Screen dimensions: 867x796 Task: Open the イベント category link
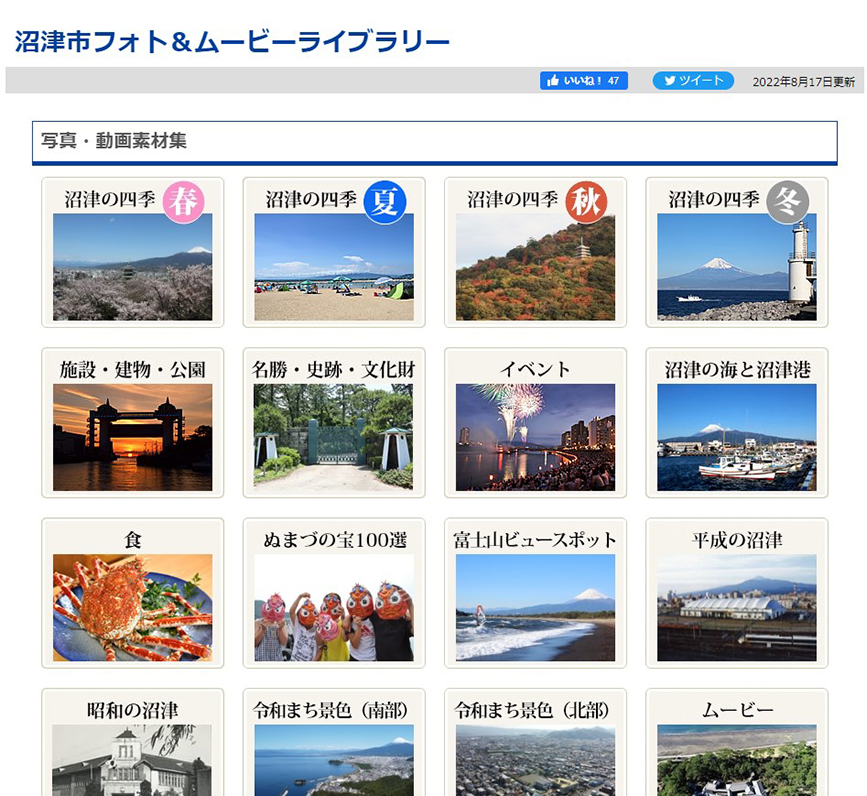click(x=535, y=369)
